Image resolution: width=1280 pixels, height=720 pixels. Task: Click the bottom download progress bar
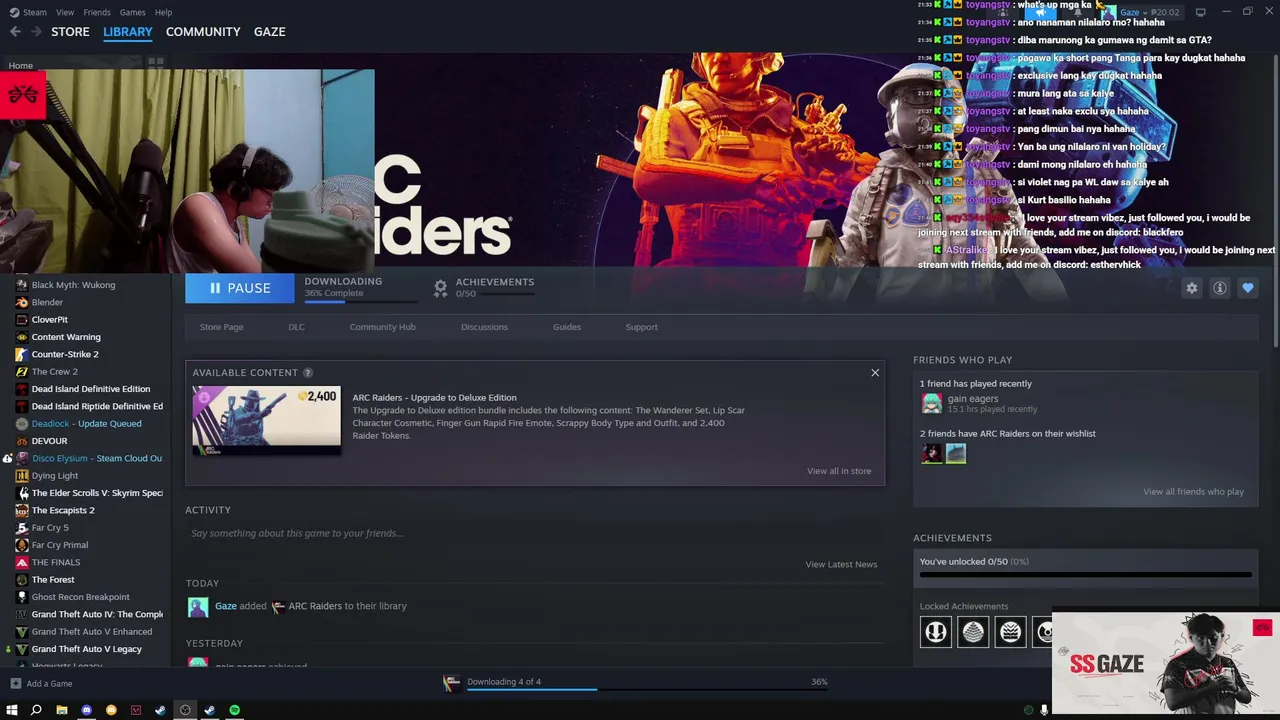coord(647,689)
